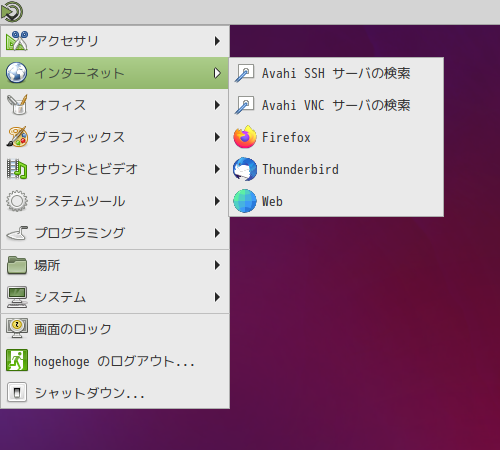Viewport: 500px width, 450px height.
Task: Launch Firefox from the Internet submenu
Action: tap(336, 137)
